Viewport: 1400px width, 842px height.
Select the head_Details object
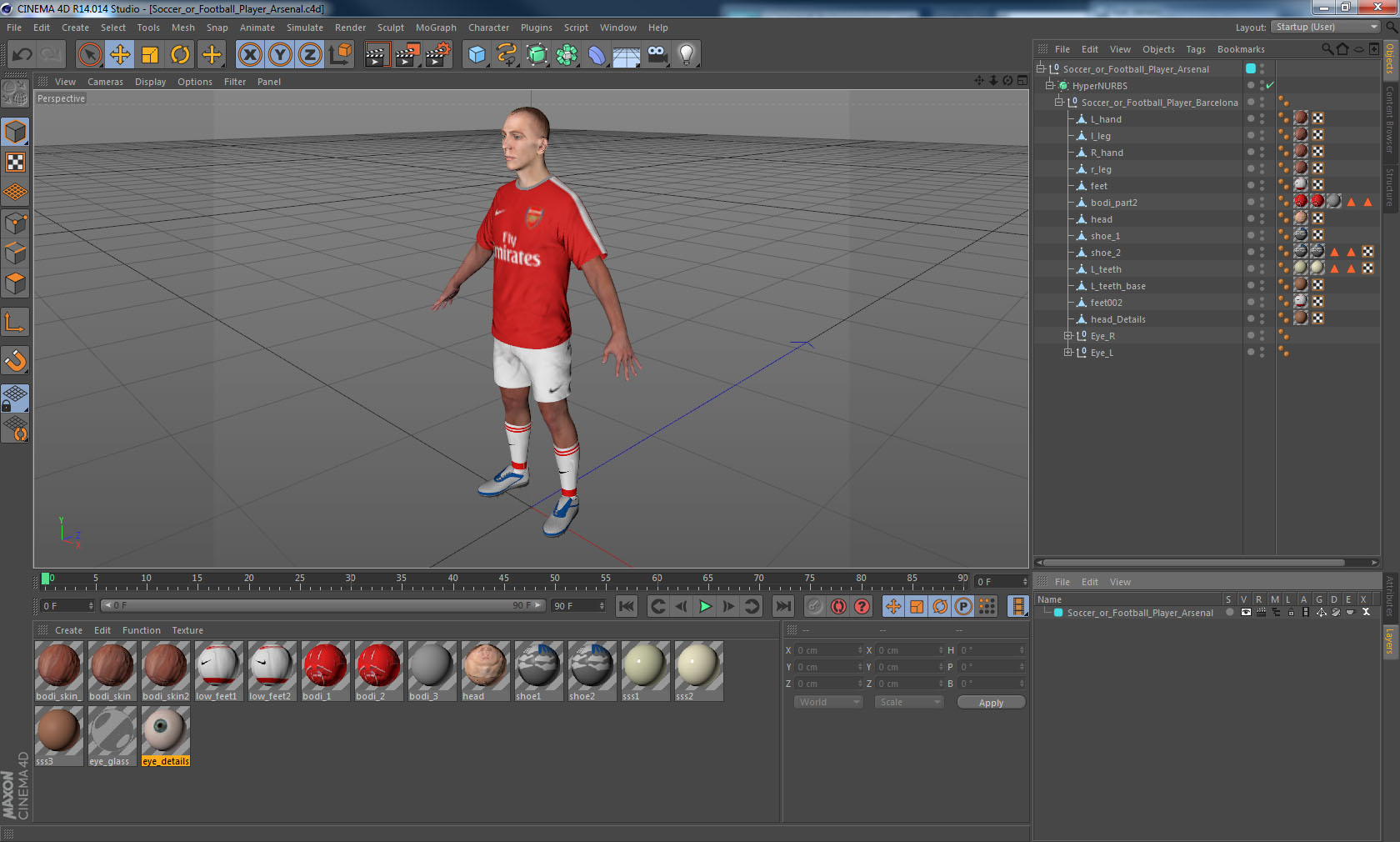point(1117,319)
